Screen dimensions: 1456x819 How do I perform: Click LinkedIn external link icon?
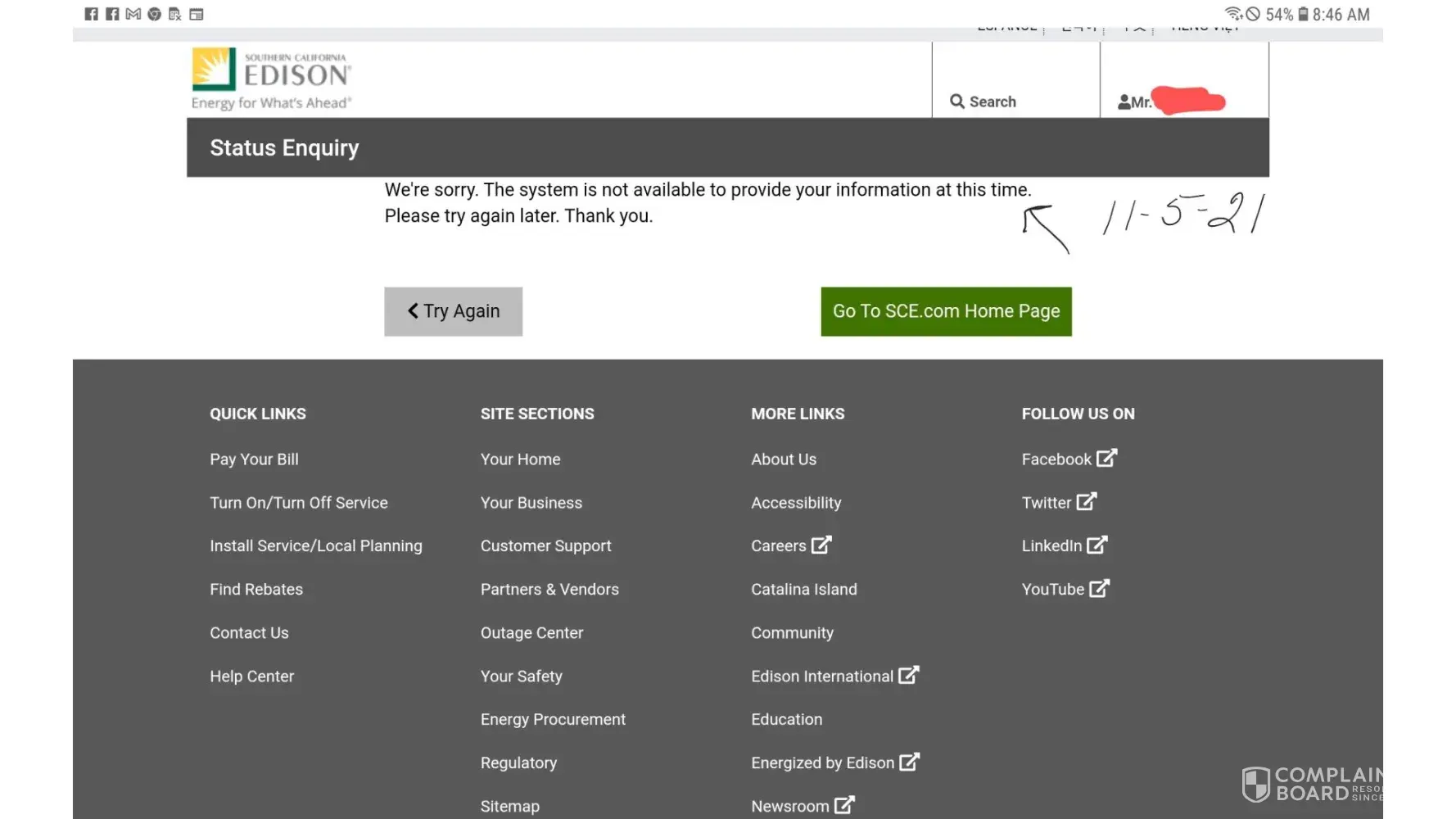(1097, 545)
